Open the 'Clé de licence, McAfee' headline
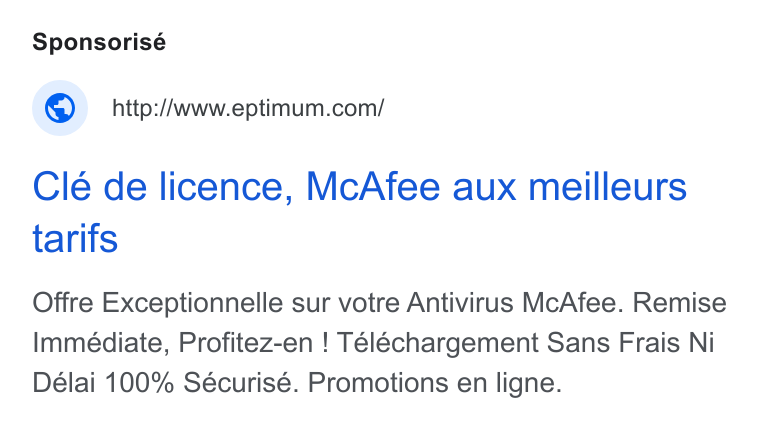The height and width of the screenshot is (426, 760). [x=360, y=212]
